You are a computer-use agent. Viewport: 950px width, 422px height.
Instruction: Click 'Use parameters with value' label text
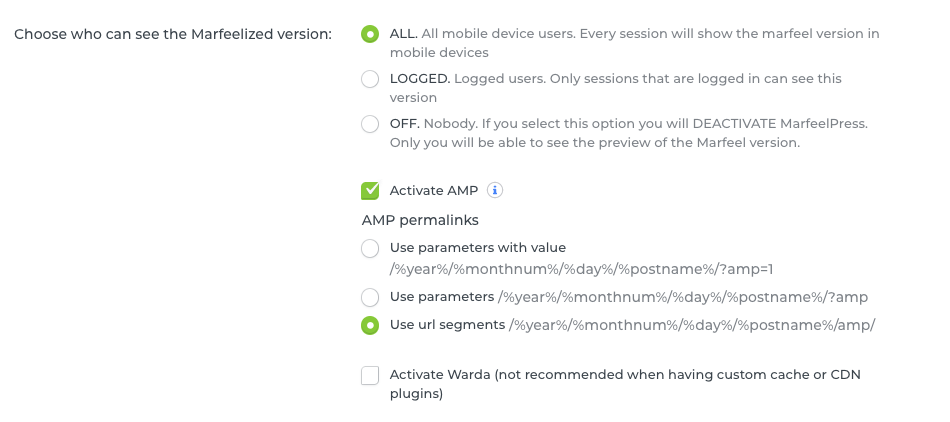pos(477,248)
